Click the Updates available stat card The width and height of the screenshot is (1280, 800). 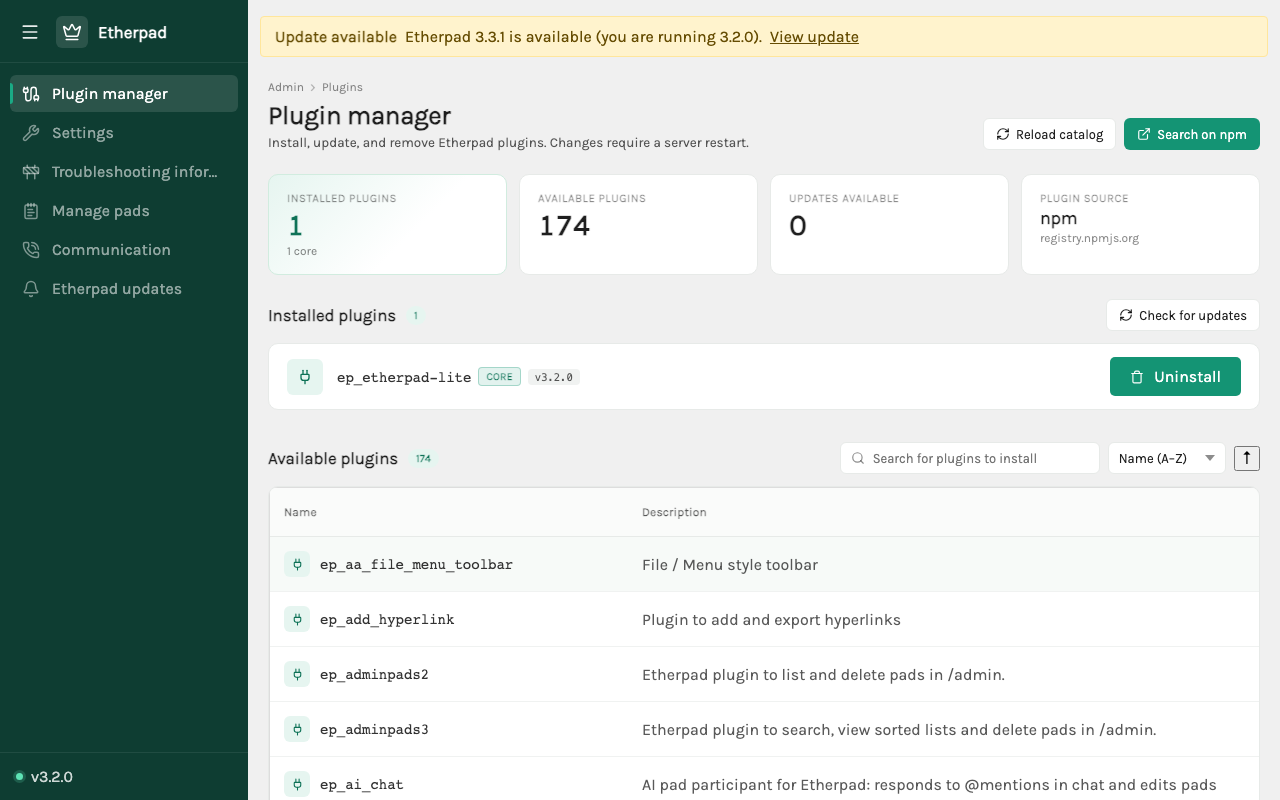tap(889, 225)
